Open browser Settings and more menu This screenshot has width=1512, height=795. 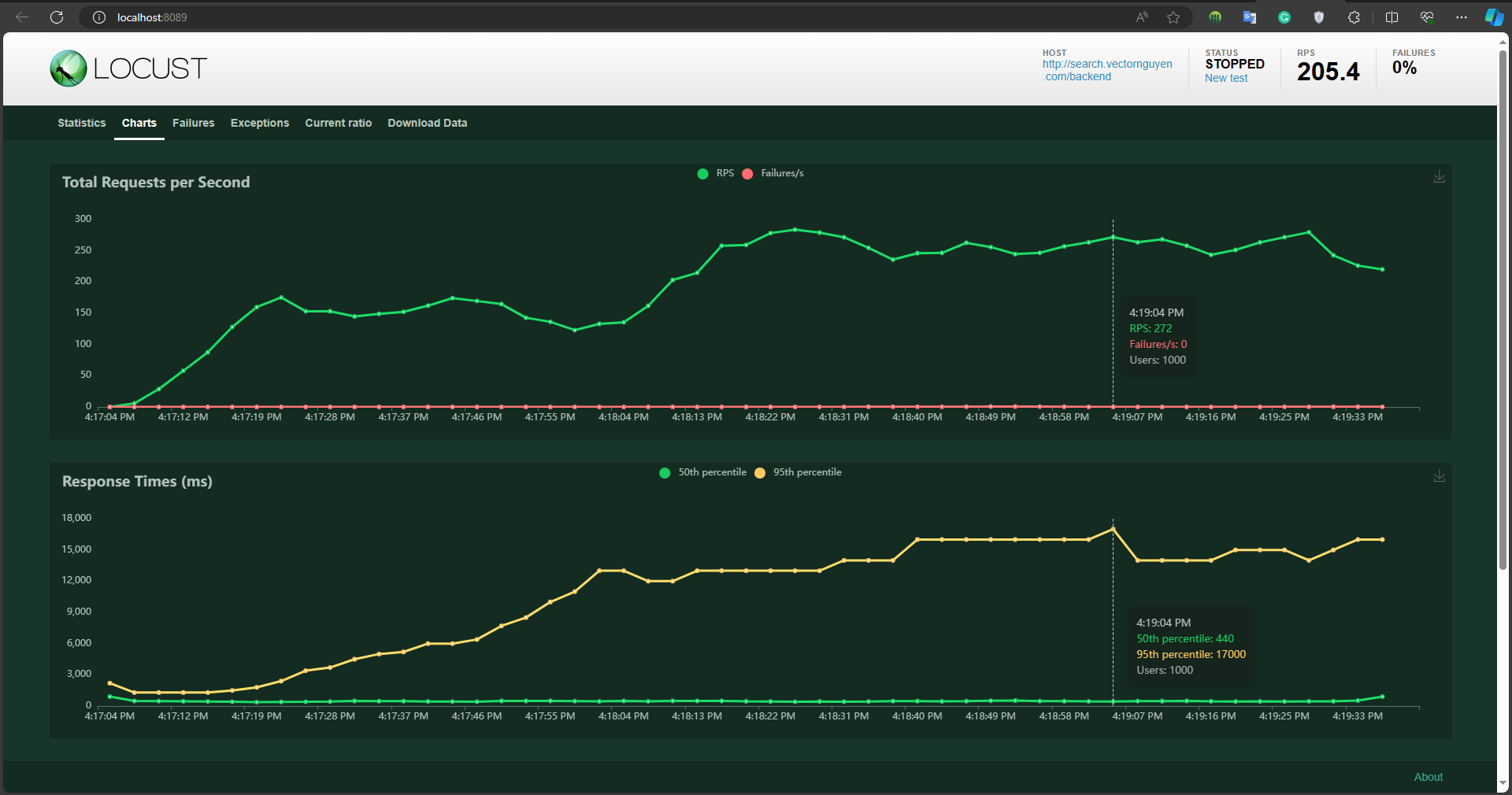tap(1462, 17)
